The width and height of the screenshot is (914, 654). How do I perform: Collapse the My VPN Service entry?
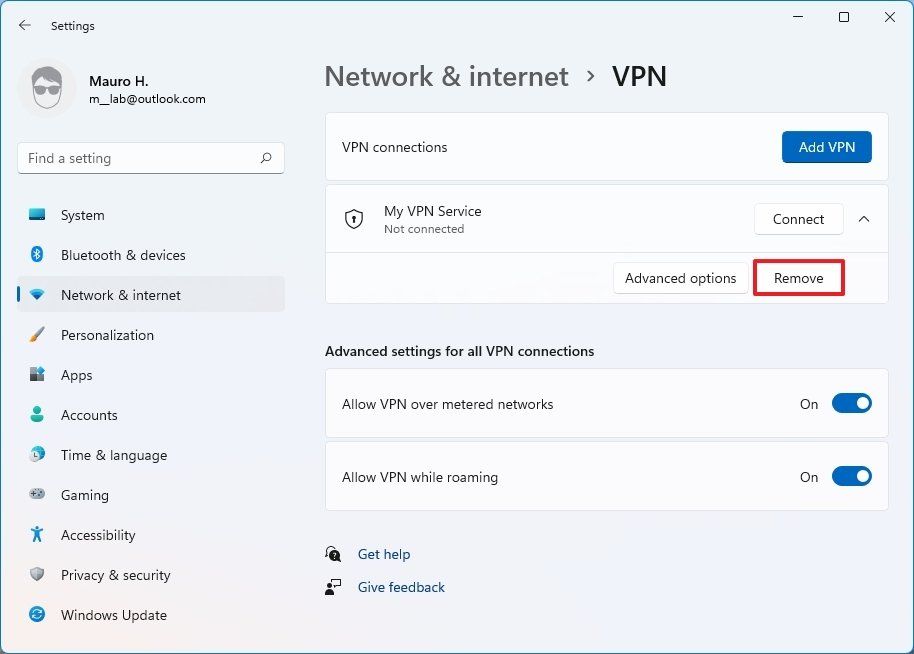(864, 219)
